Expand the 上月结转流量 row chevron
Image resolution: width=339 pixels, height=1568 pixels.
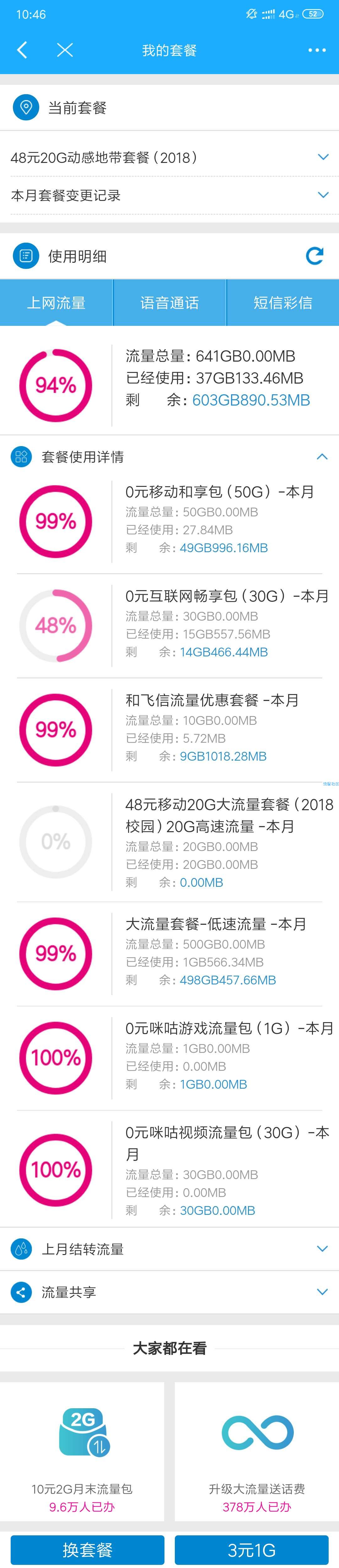323,1249
